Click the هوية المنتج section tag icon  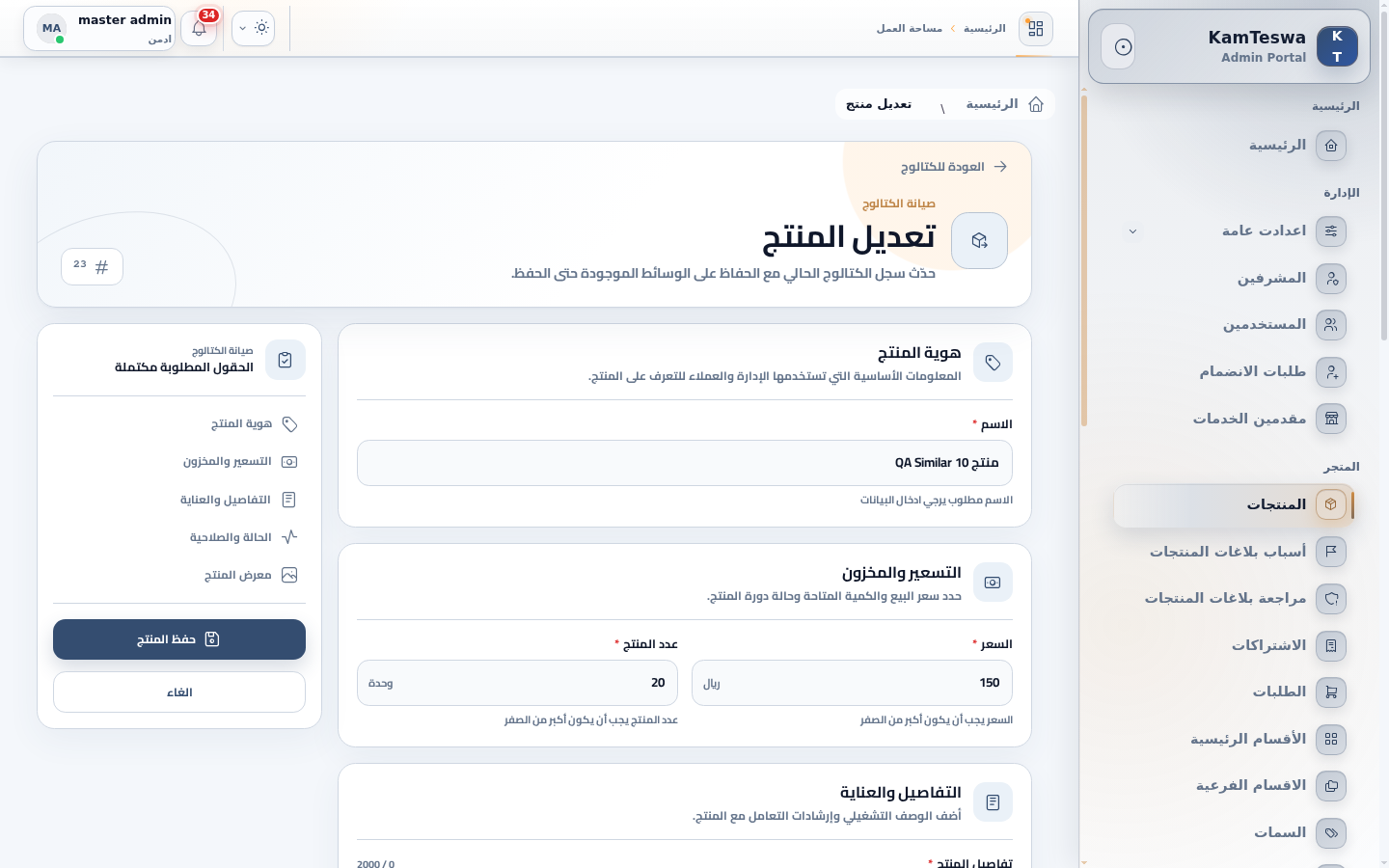[993, 363]
